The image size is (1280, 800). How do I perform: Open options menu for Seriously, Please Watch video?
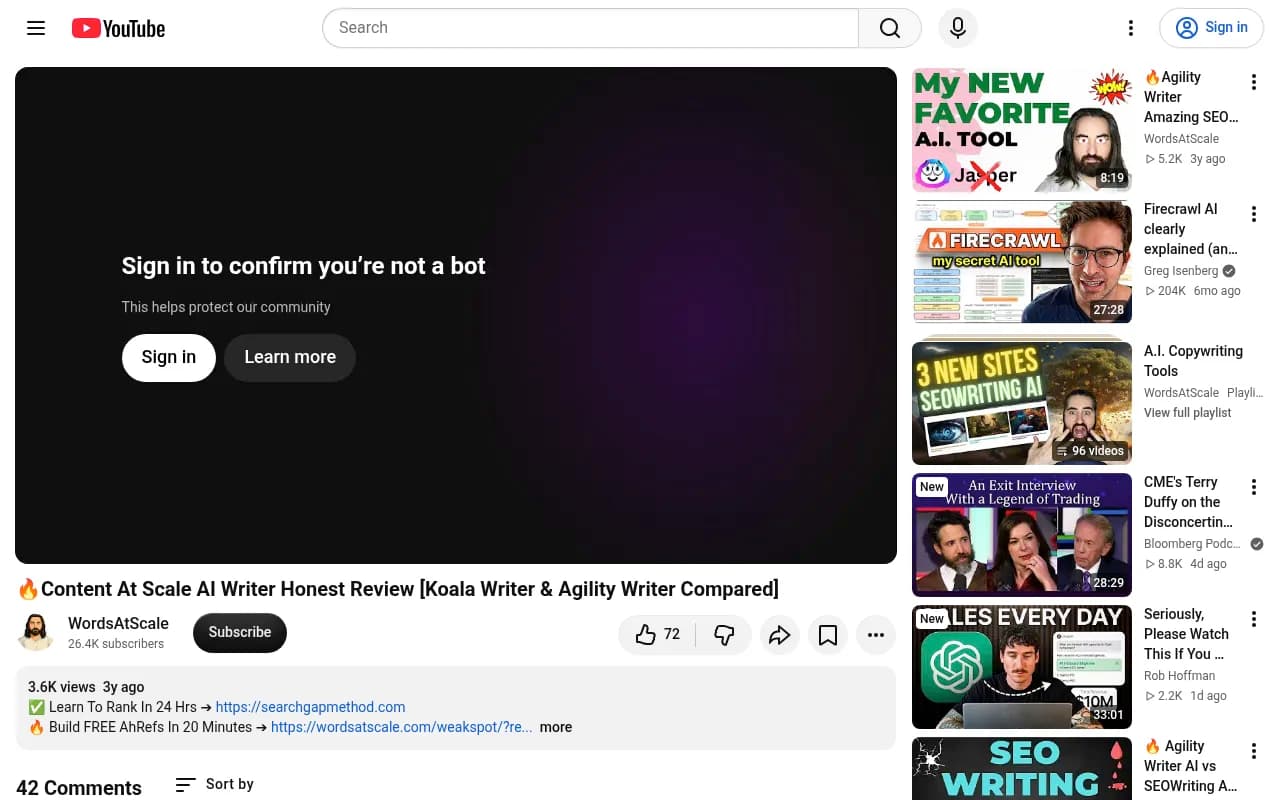pyautogui.click(x=1254, y=619)
